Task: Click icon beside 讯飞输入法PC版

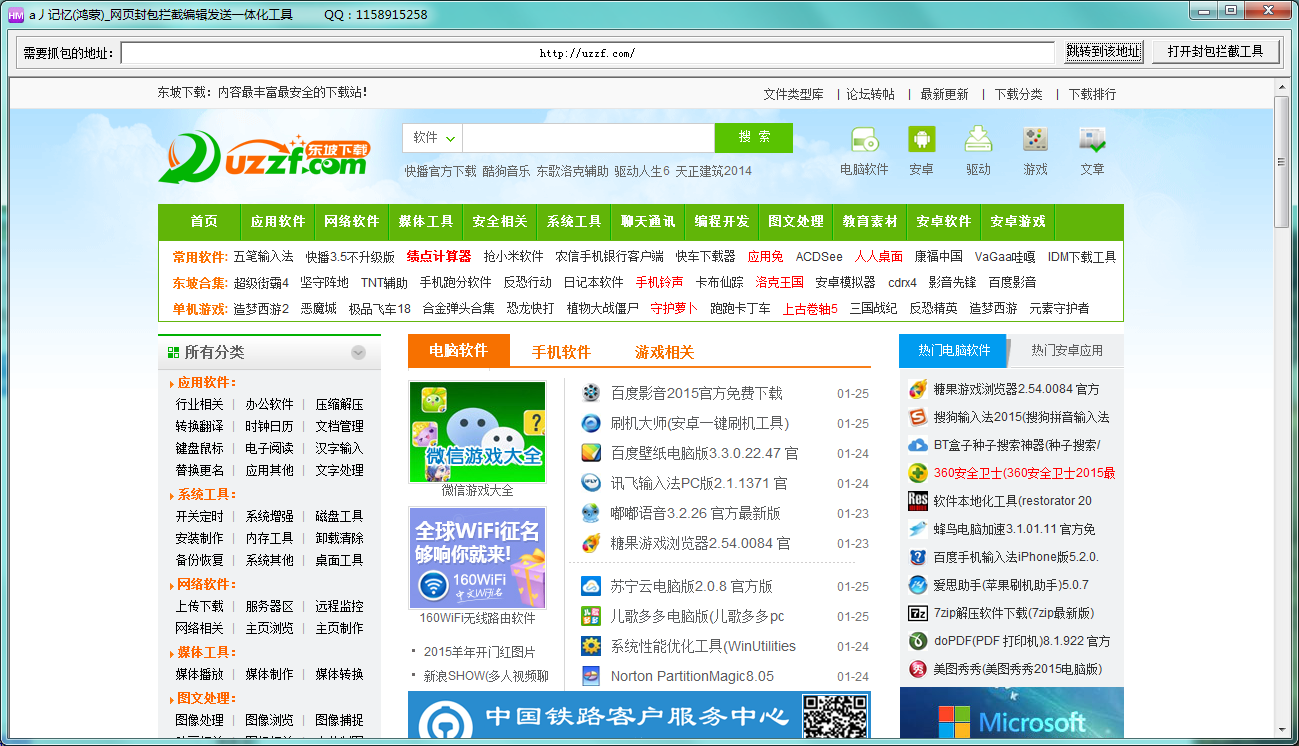Action: click(x=591, y=483)
